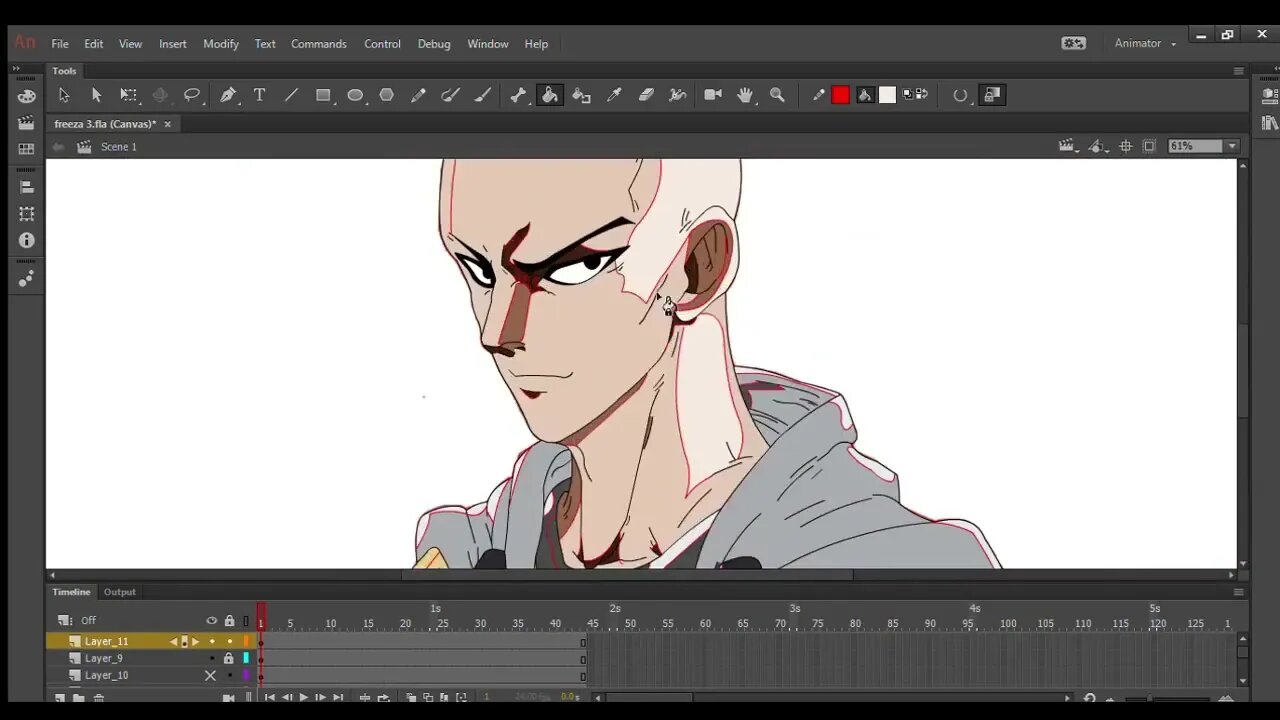
Task: Open the Info panel icon
Action: [26, 241]
